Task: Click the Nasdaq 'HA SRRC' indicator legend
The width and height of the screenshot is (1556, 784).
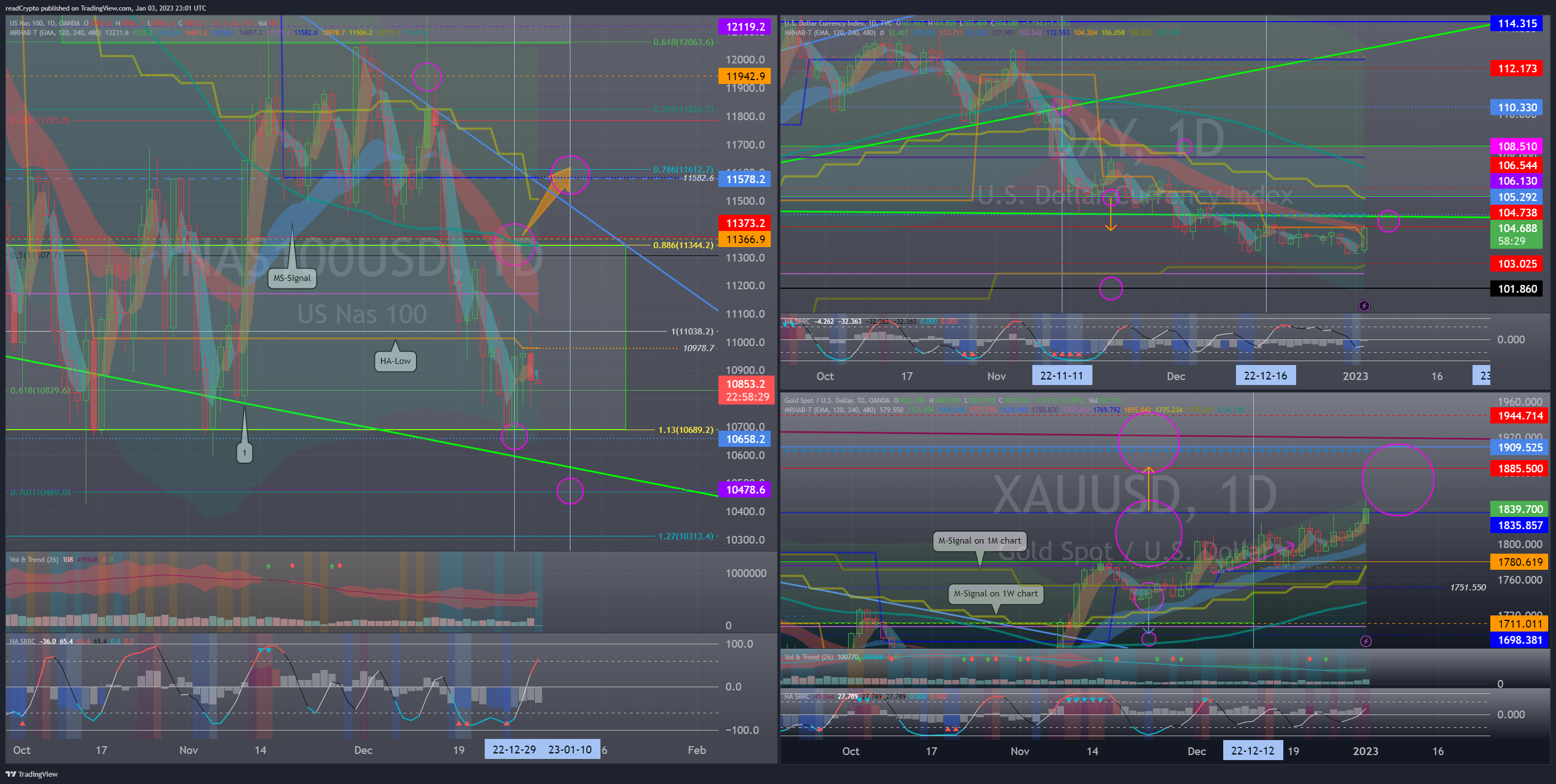Action: 22,641
